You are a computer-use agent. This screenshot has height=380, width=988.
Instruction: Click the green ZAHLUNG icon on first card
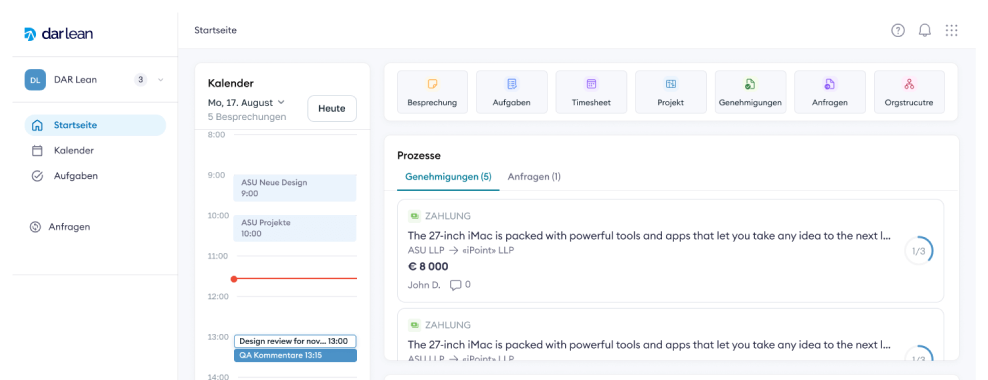coord(415,216)
